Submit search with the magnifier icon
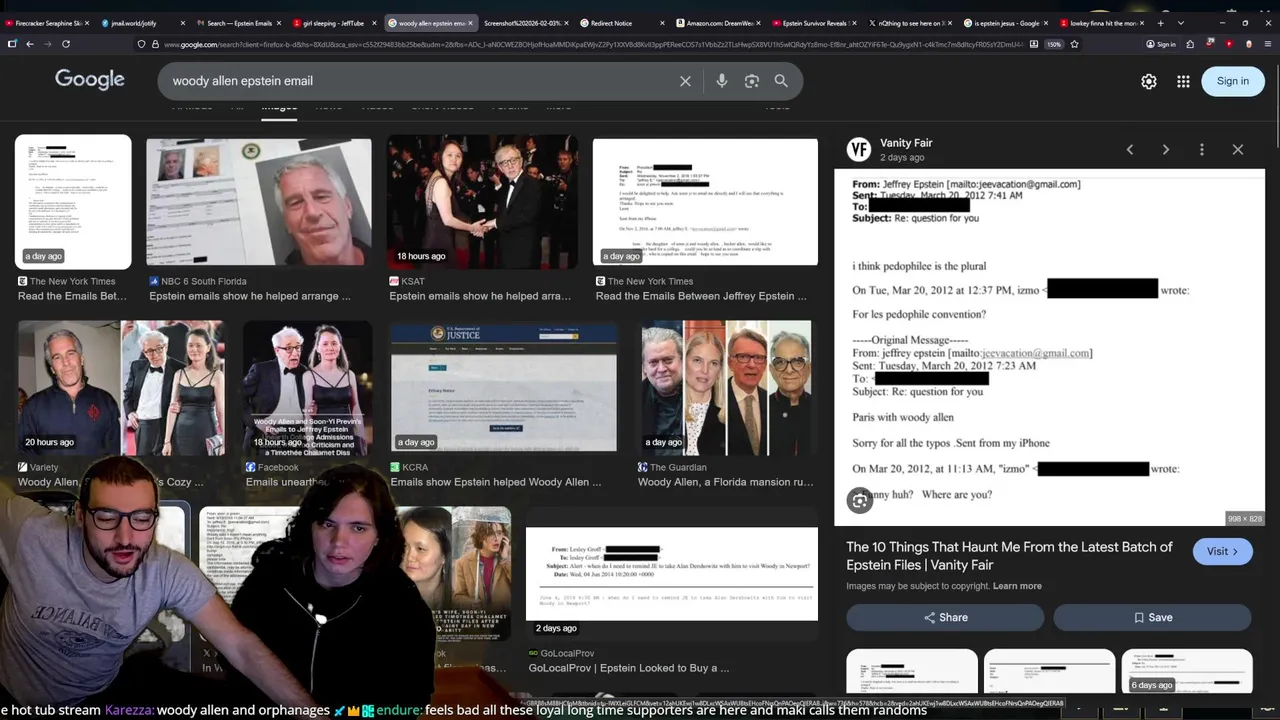Image resolution: width=1280 pixels, height=720 pixels. click(x=781, y=81)
